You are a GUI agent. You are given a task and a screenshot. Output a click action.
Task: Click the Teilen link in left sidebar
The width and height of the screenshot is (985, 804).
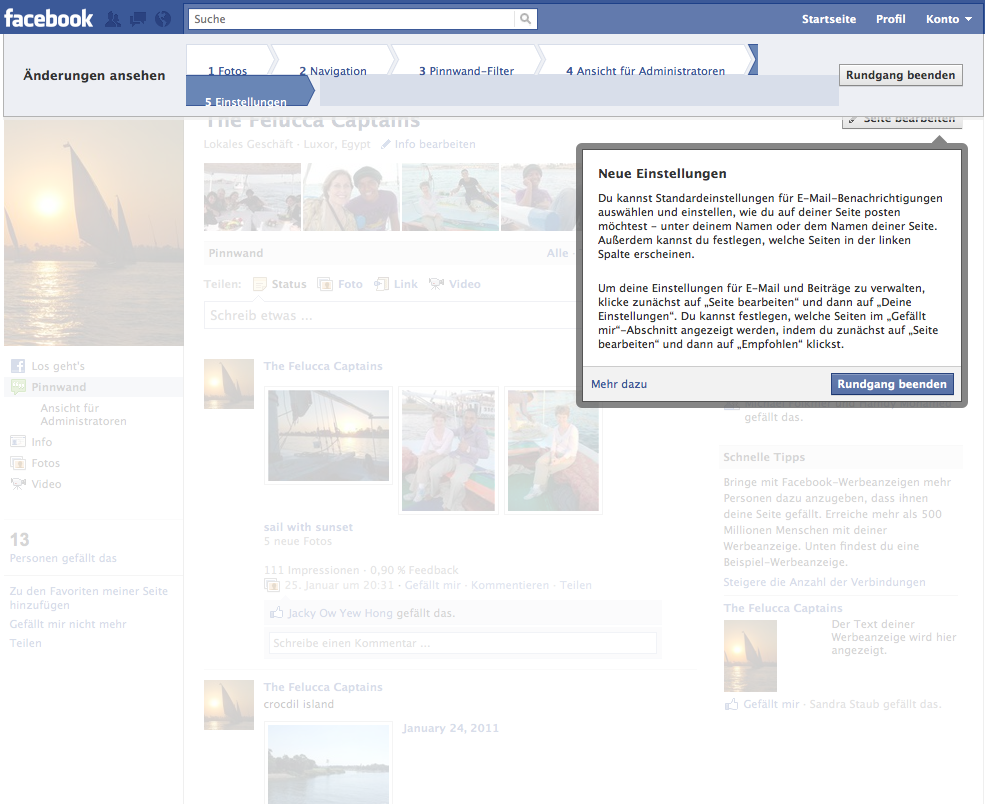point(26,643)
